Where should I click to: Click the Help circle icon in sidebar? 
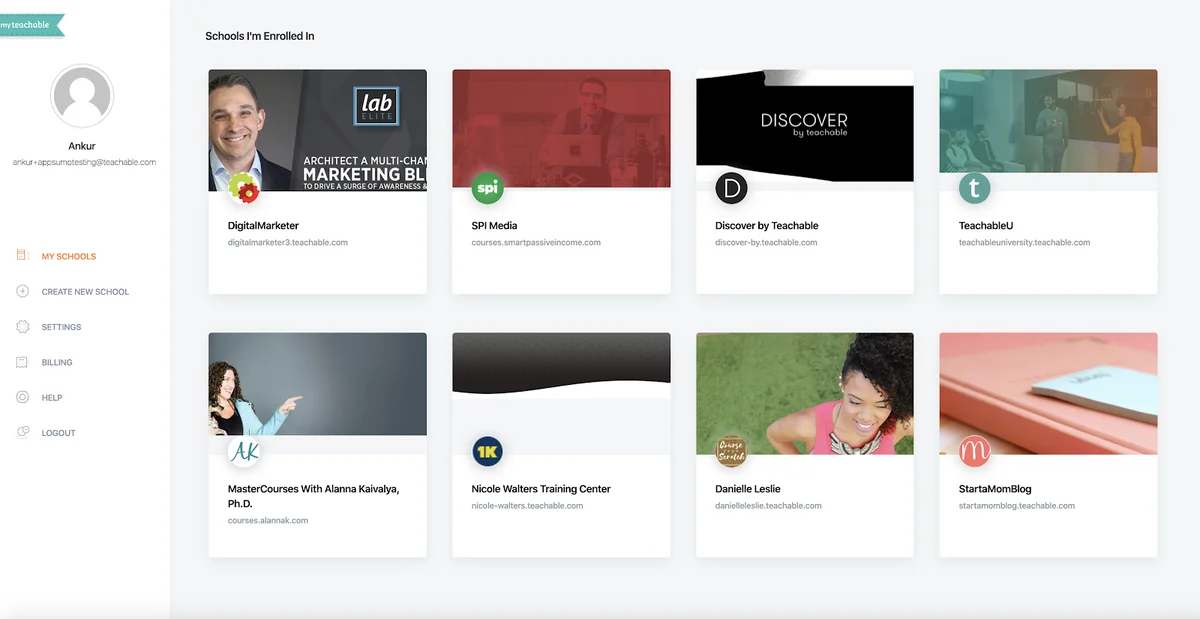pyautogui.click(x=22, y=397)
